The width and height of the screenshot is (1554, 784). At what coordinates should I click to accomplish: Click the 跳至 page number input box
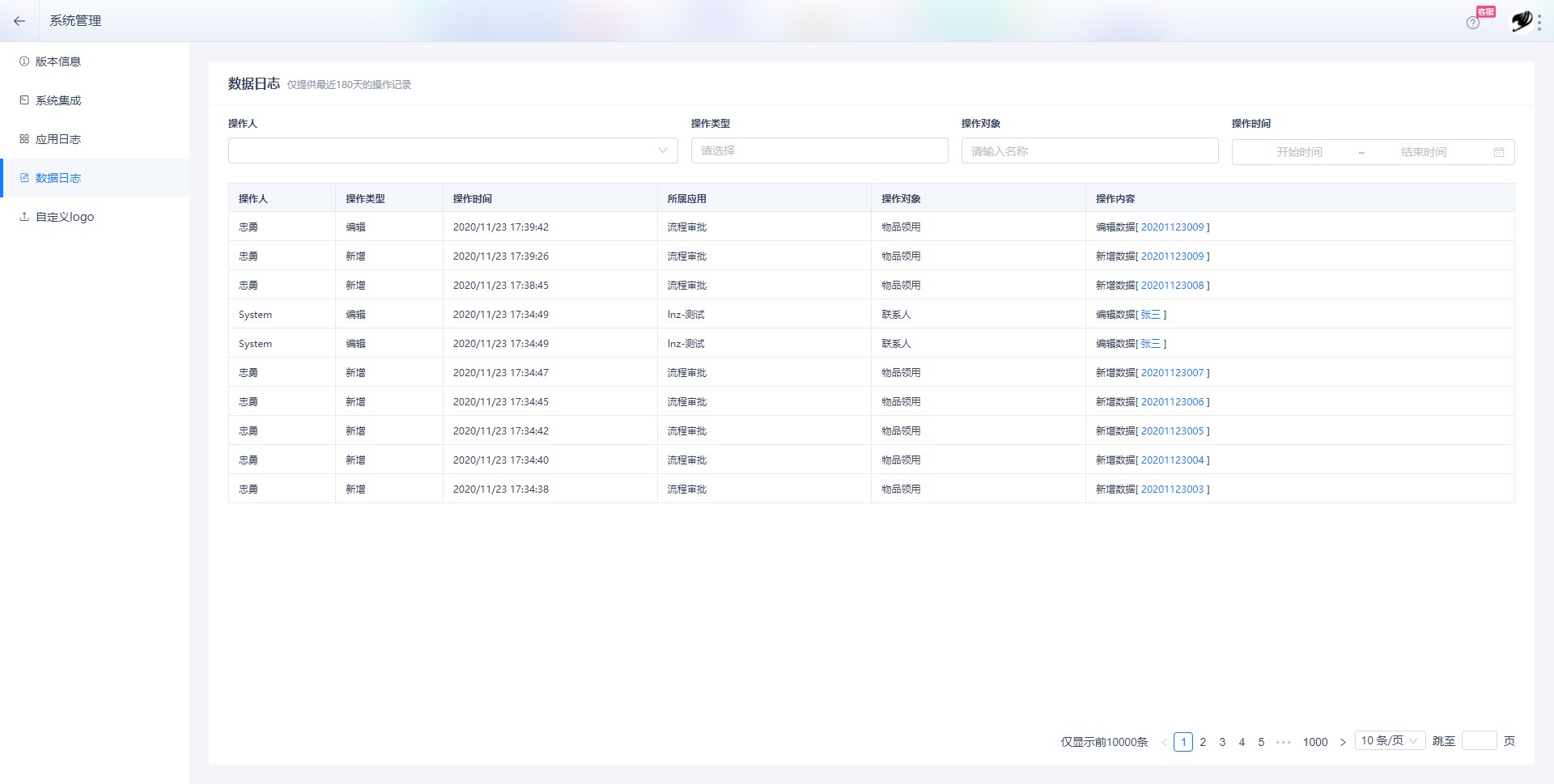pos(1479,740)
